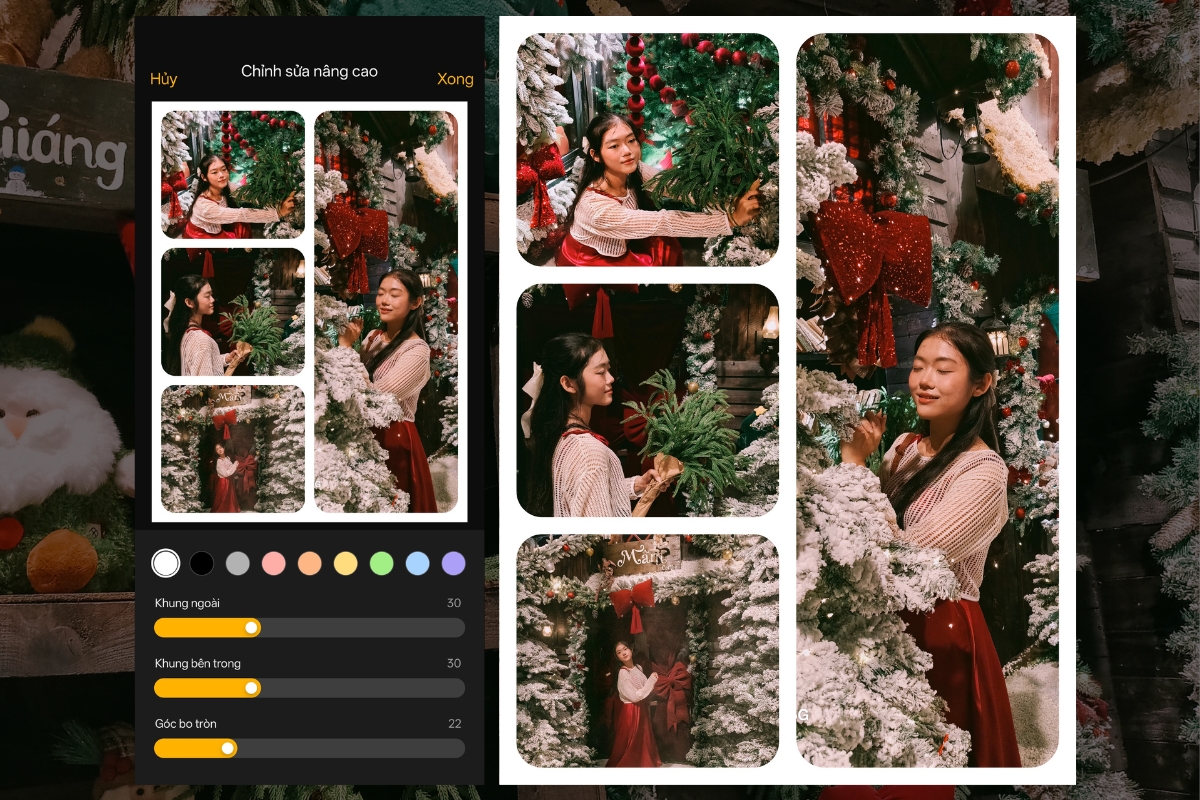Click the Khung bên trong slider handle
This screenshot has width=1200, height=800.
tap(252, 688)
